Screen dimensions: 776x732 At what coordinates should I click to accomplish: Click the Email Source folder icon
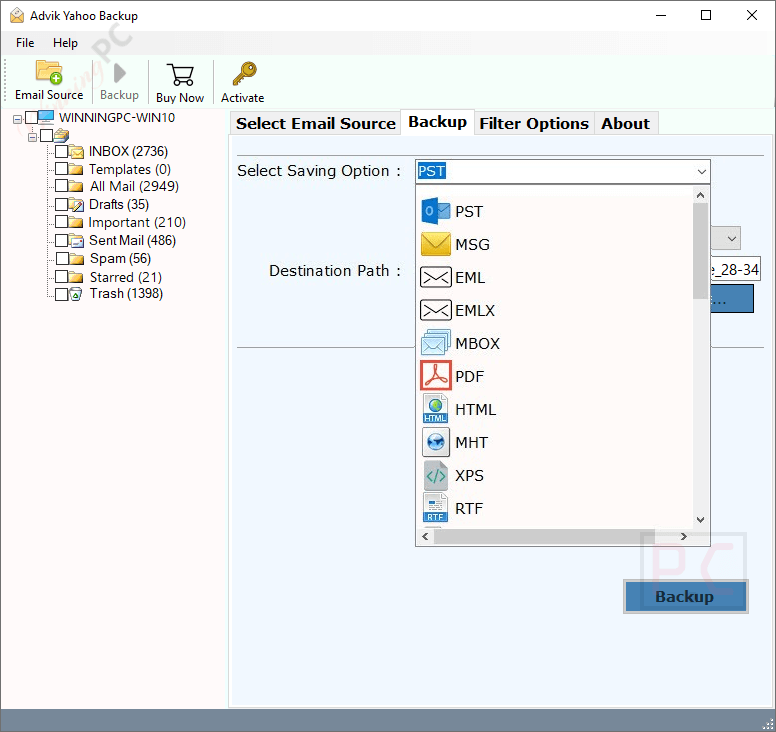tap(49, 72)
